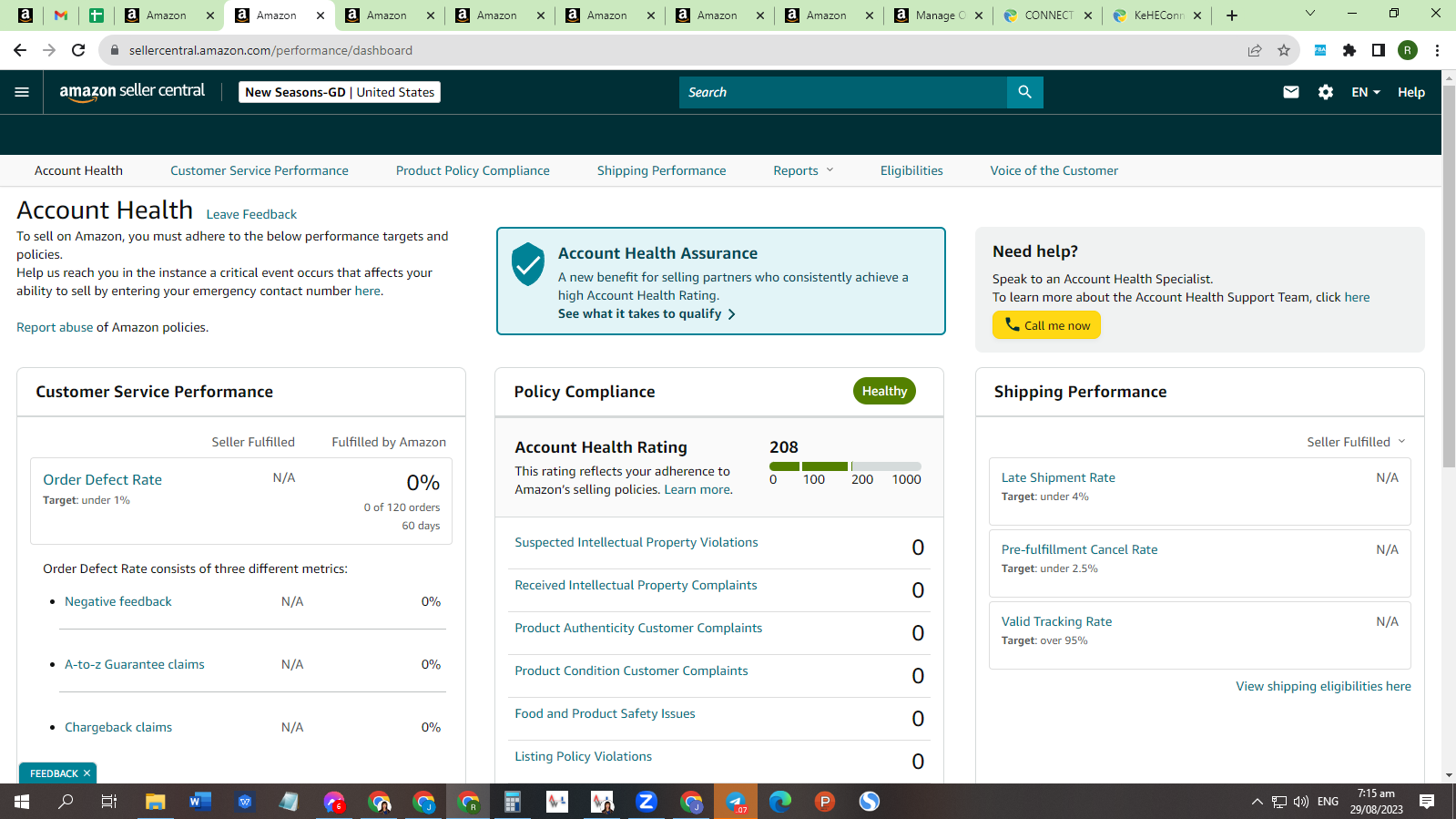Click the Healthy status badge
This screenshot has height=819, width=1456.
[x=884, y=391]
